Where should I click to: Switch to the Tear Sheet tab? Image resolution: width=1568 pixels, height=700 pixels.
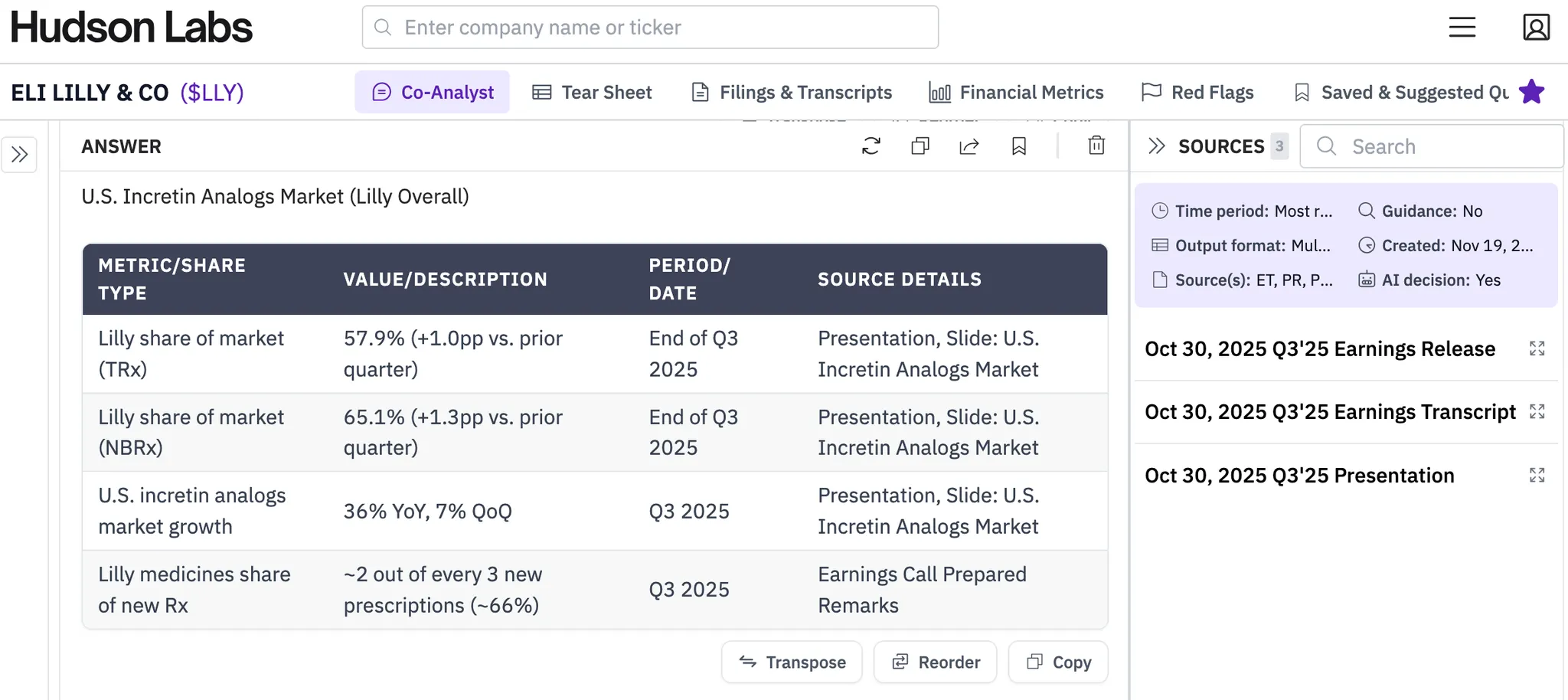coord(593,93)
